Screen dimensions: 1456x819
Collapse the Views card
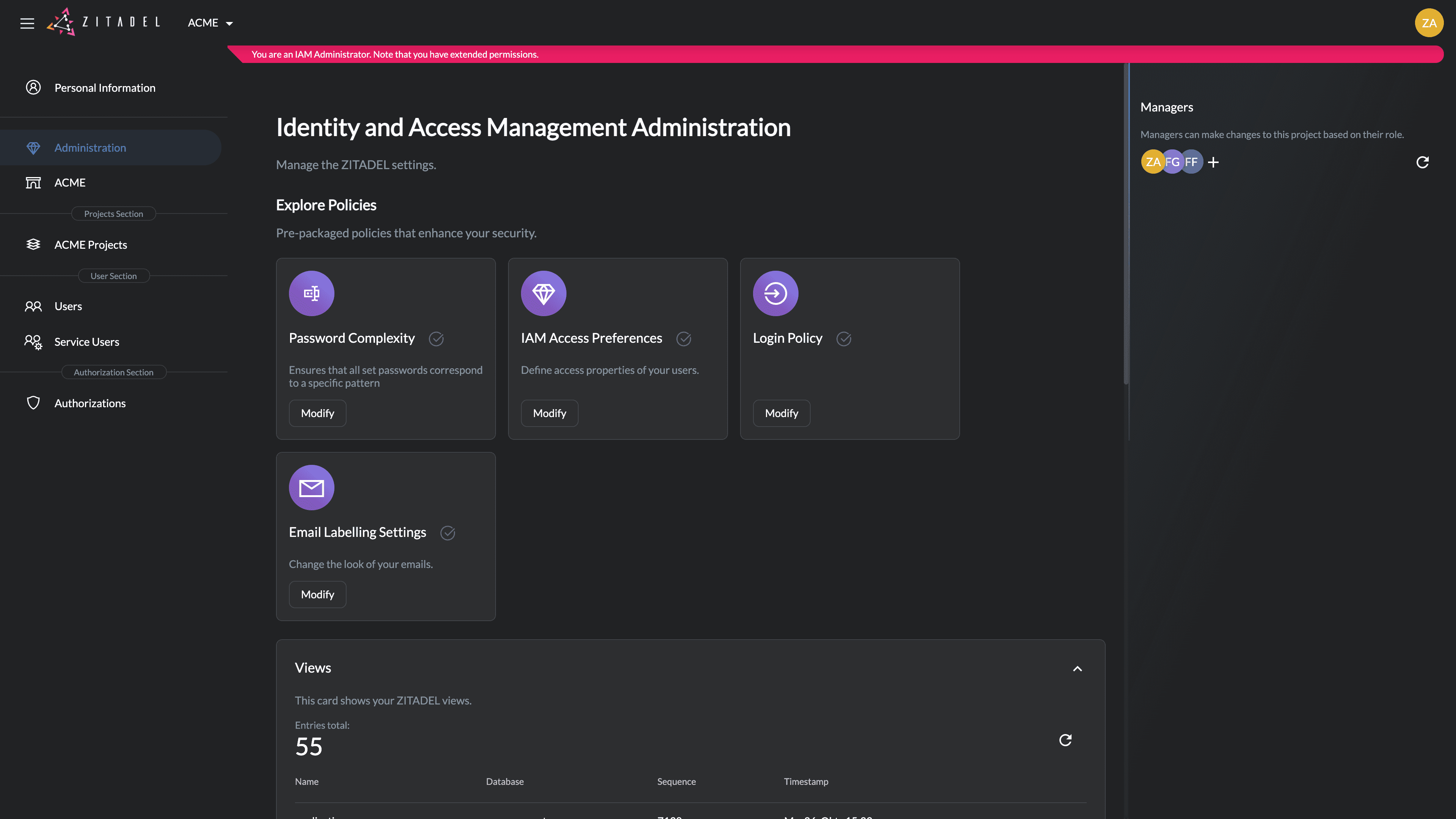click(x=1077, y=668)
